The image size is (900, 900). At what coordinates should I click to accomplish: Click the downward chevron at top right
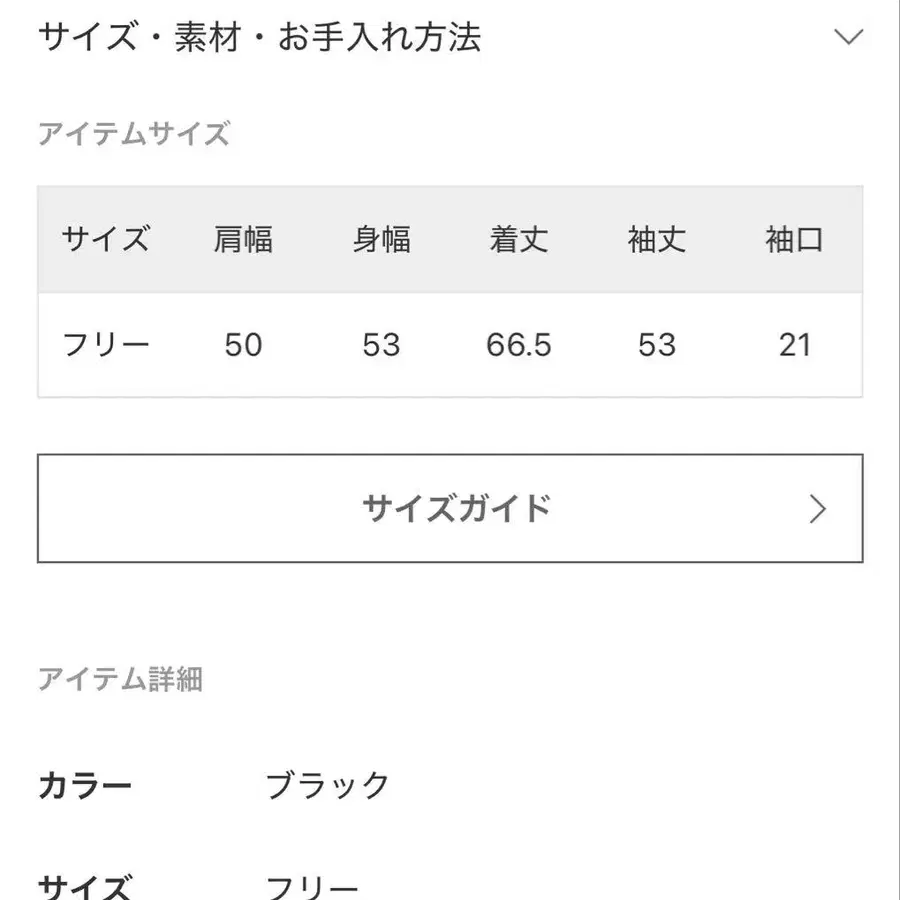click(x=850, y=37)
